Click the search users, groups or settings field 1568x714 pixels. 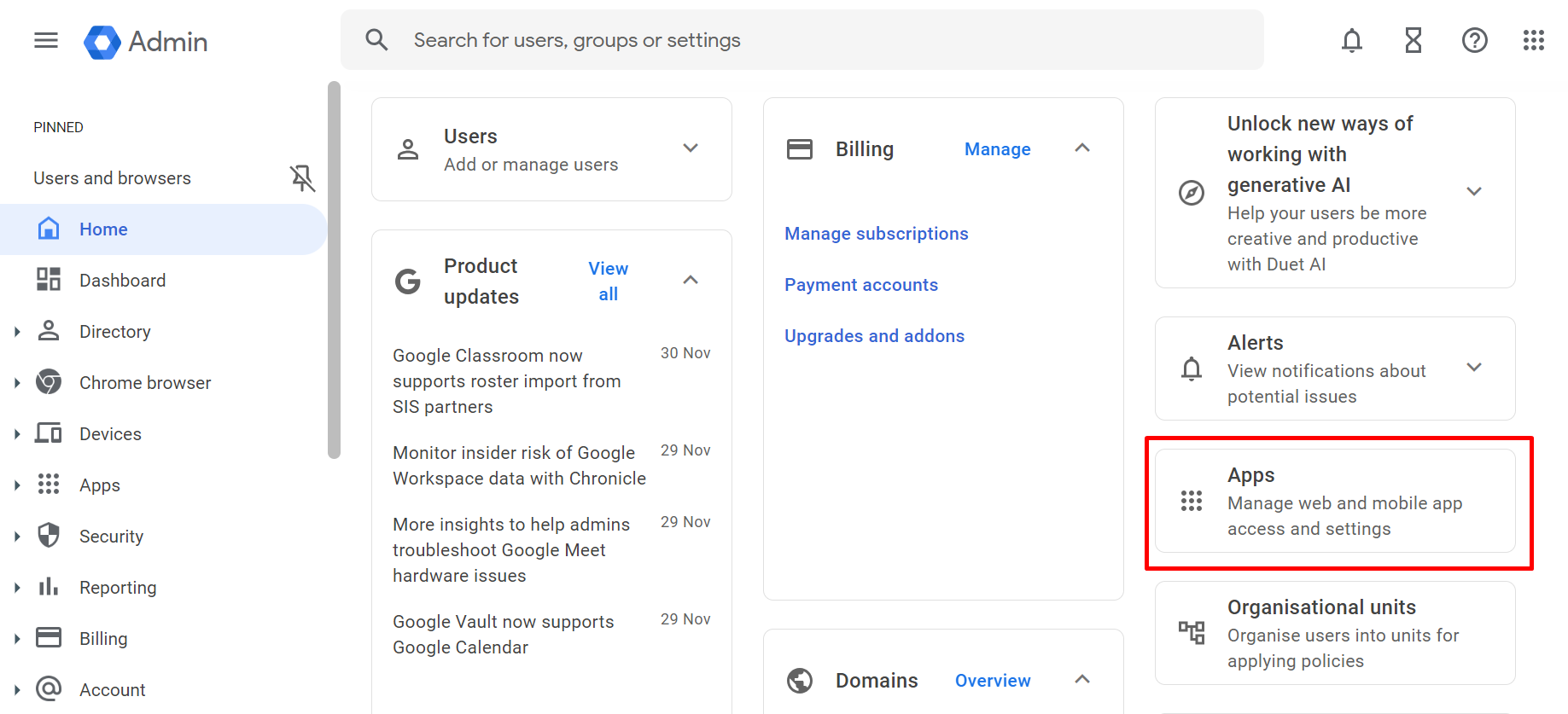pos(802,40)
